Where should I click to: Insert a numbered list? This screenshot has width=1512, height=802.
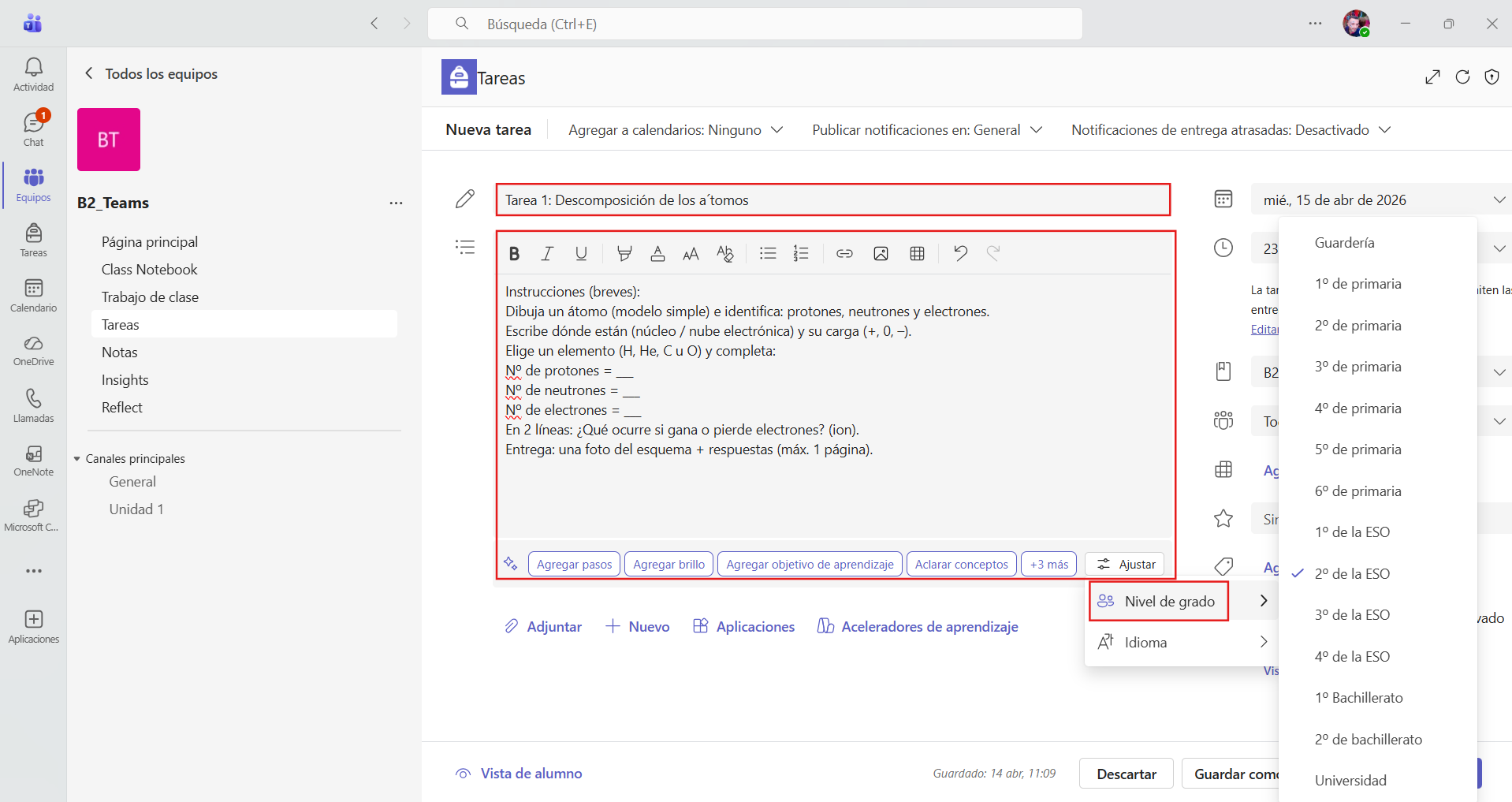pos(801,253)
